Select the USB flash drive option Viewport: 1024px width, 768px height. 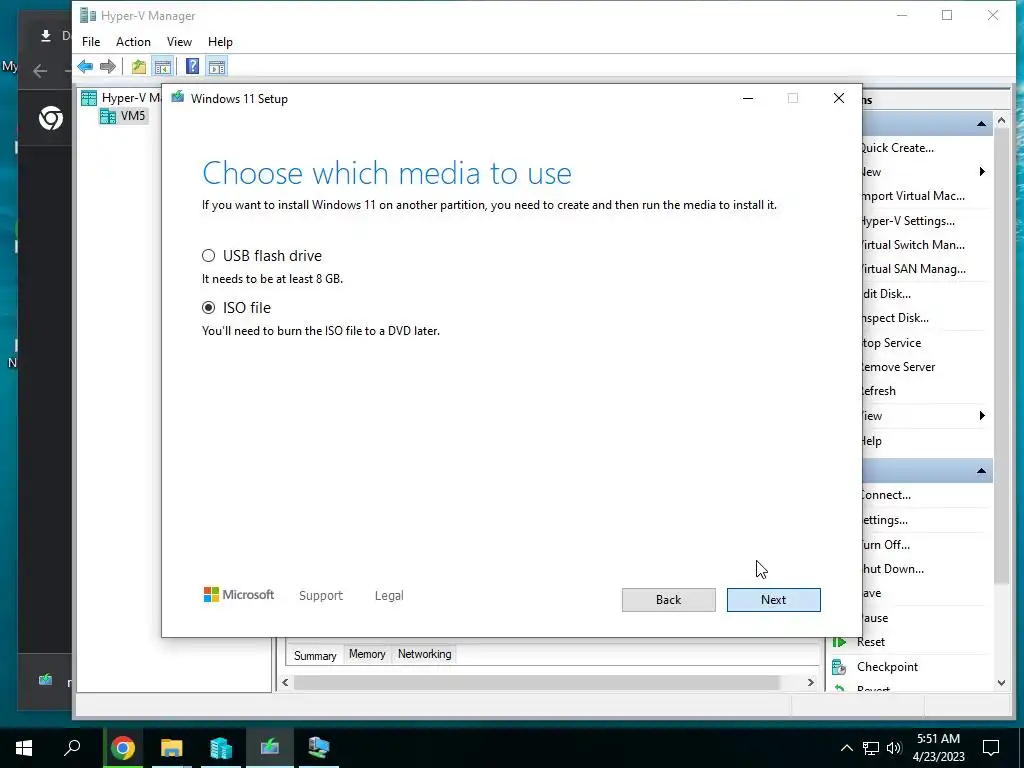click(208, 255)
